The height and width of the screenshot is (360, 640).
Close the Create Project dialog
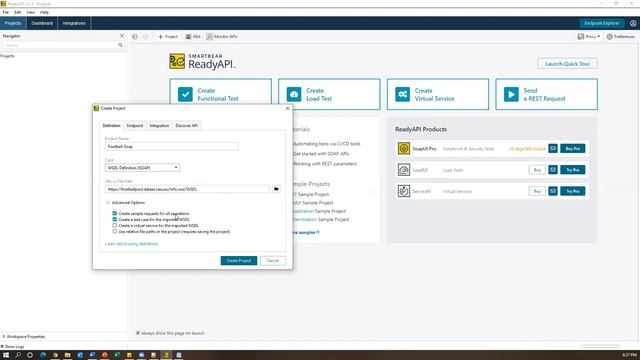(287, 109)
